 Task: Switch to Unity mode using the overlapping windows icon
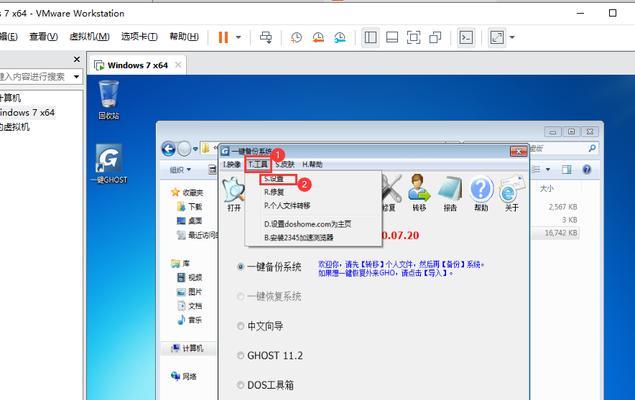point(435,37)
